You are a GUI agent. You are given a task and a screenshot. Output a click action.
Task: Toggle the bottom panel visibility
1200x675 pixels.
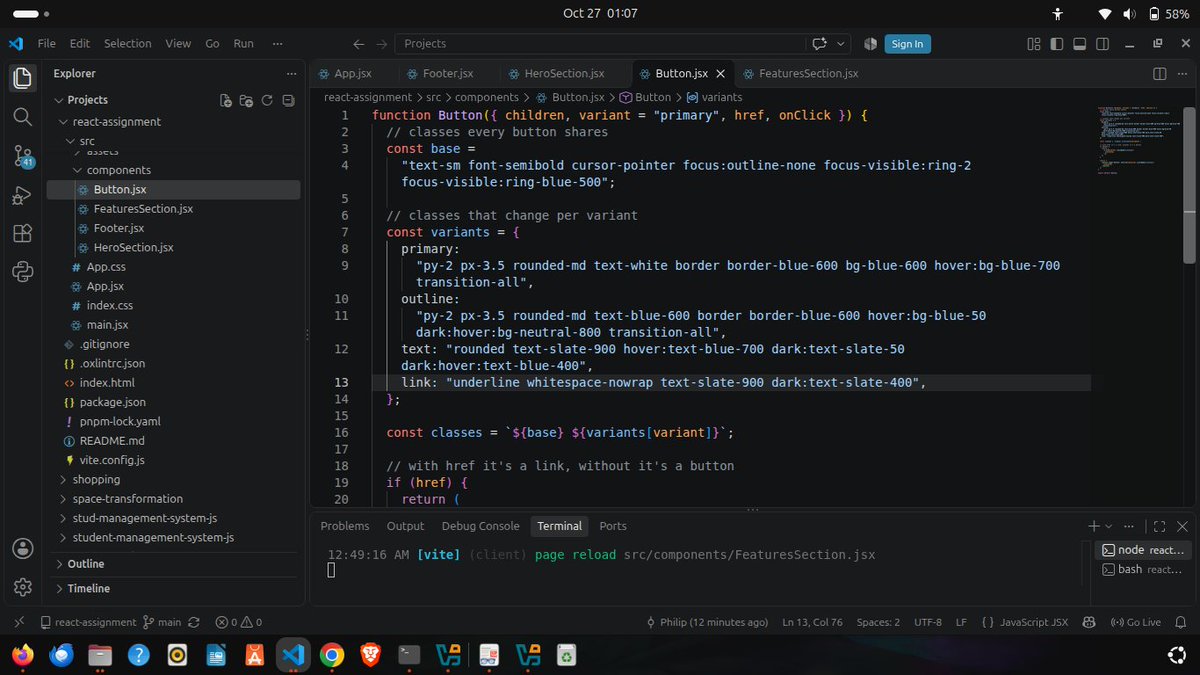pyautogui.click(x=1078, y=44)
